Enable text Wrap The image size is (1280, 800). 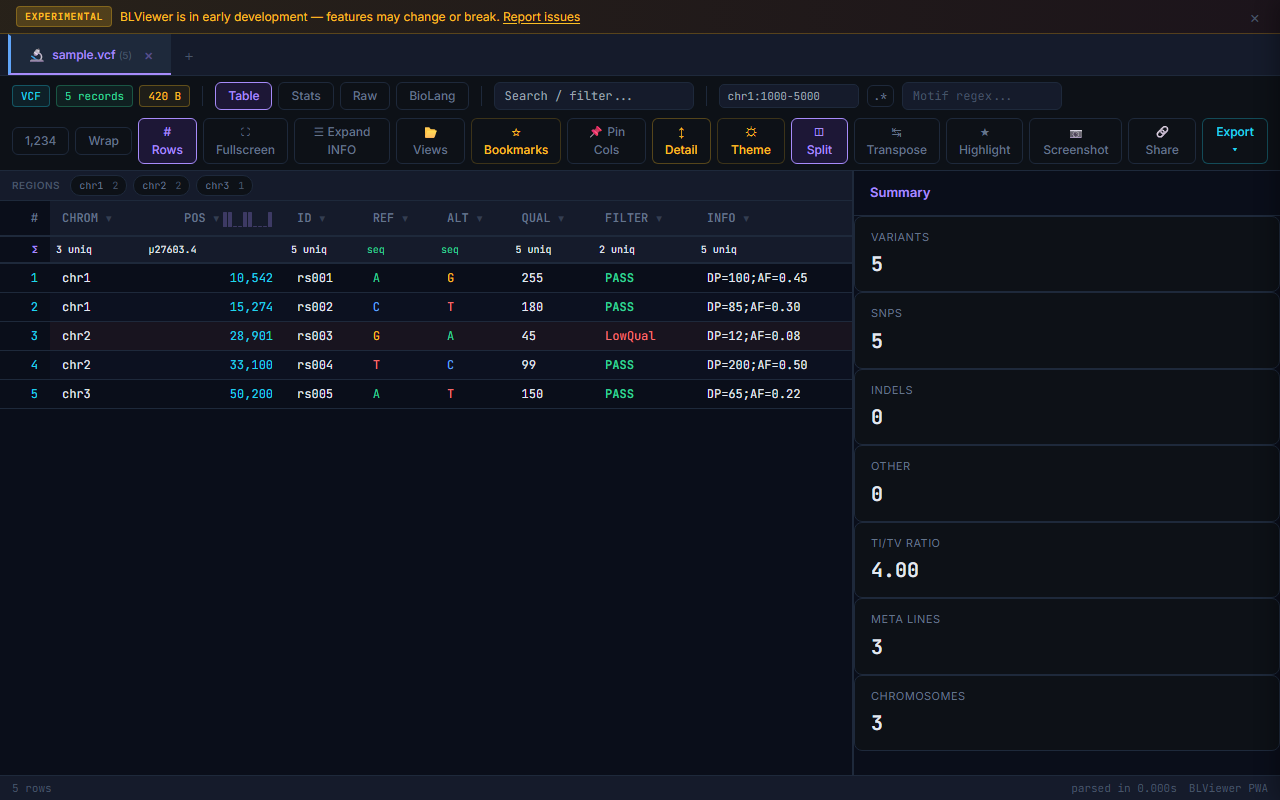103,141
